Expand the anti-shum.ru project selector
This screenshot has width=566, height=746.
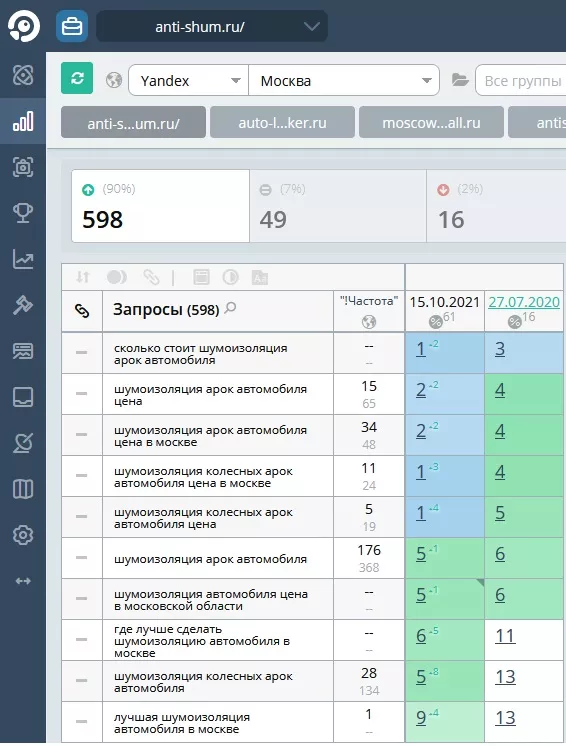[212, 26]
